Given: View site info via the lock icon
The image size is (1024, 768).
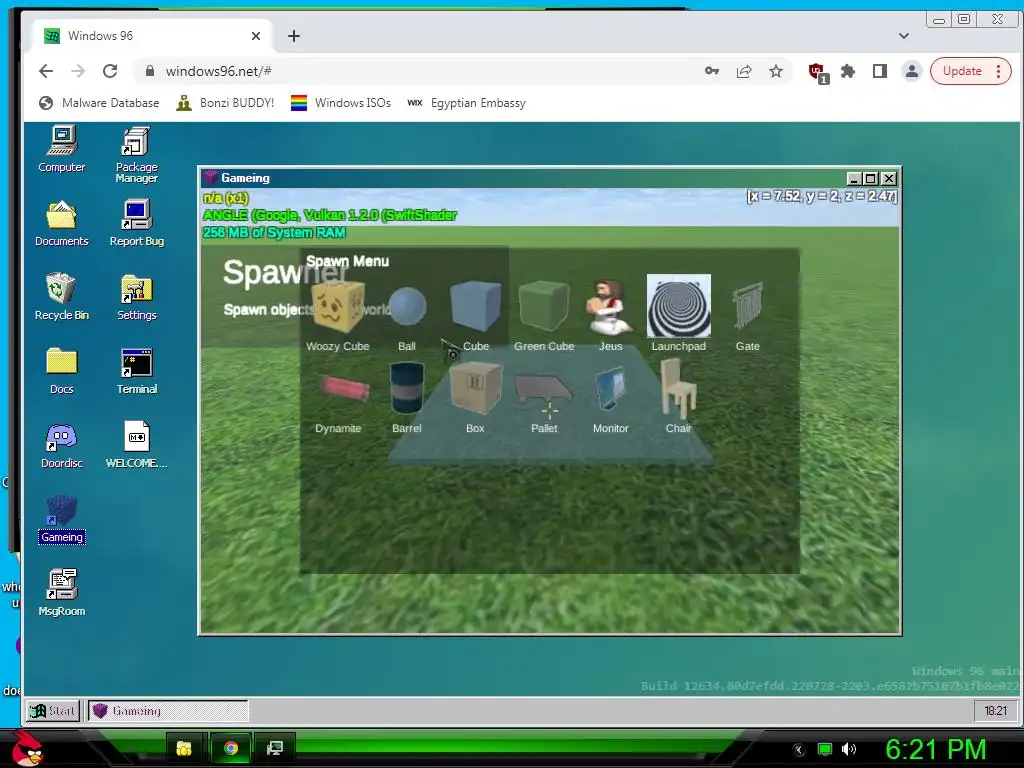Looking at the screenshot, I should [150, 71].
